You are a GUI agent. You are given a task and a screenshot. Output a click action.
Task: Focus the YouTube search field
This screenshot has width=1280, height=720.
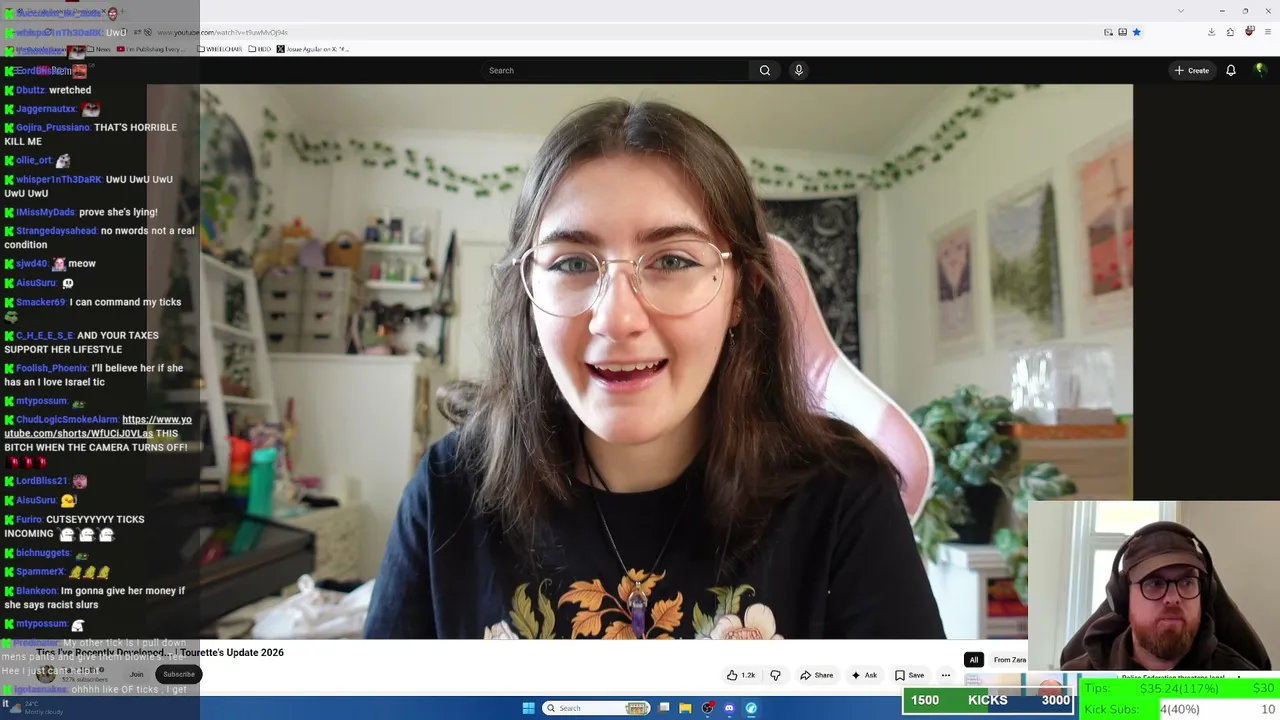615,70
